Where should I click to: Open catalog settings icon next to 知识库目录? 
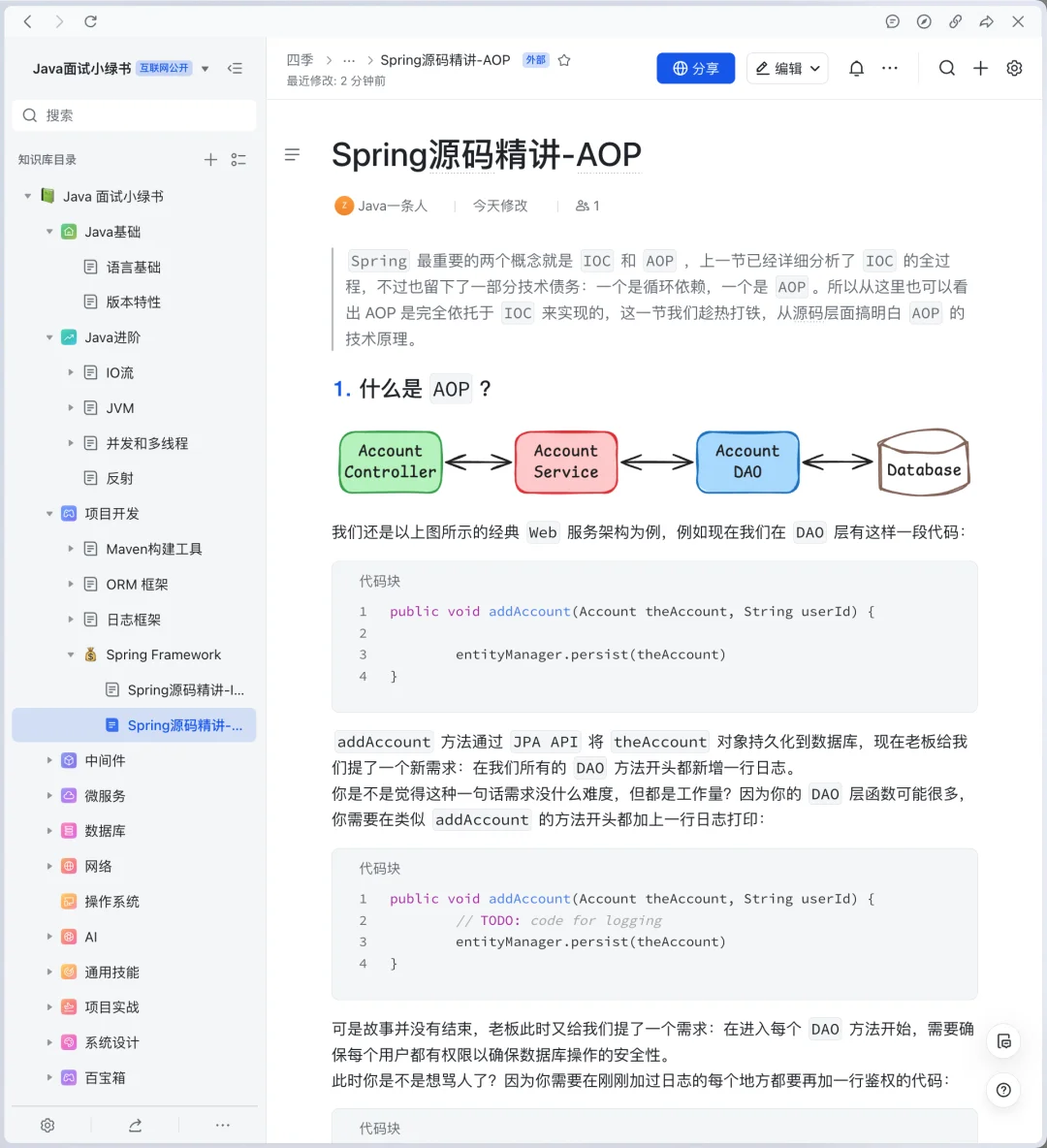click(239, 159)
